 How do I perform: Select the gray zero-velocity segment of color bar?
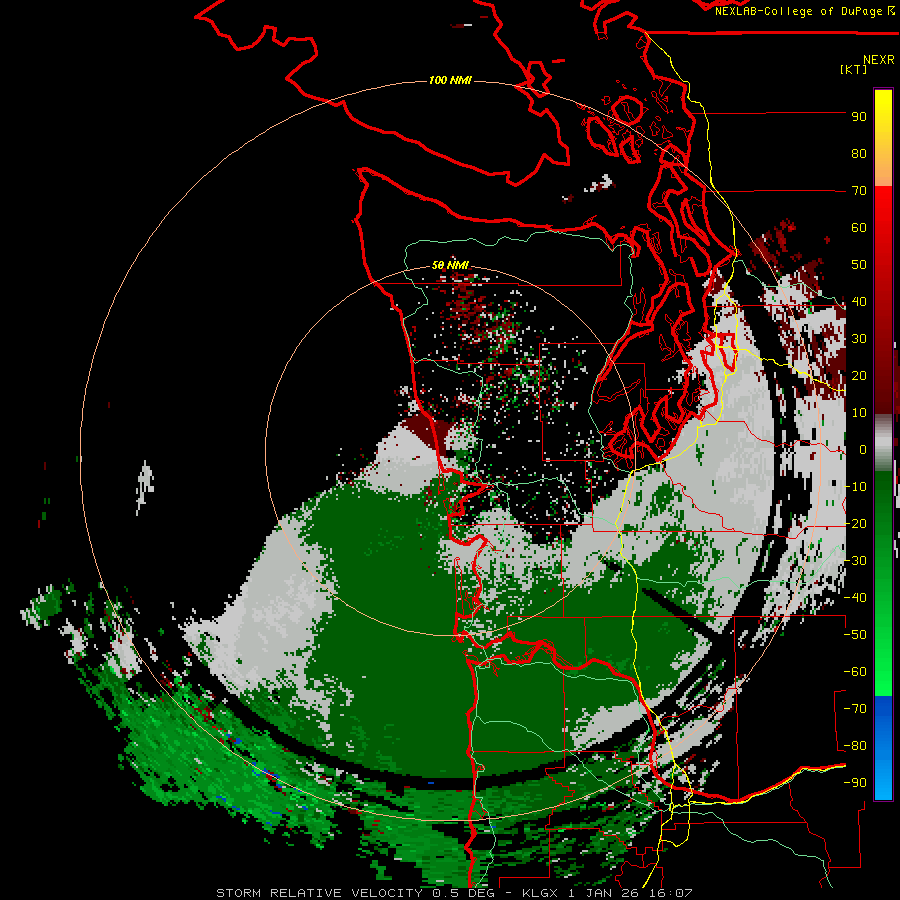[x=883, y=443]
